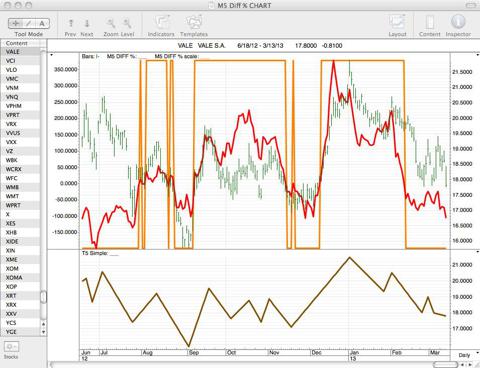Screen dimensions: 480x368
Task: Go to next symbol with Next arrow
Action: pos(87,23)
